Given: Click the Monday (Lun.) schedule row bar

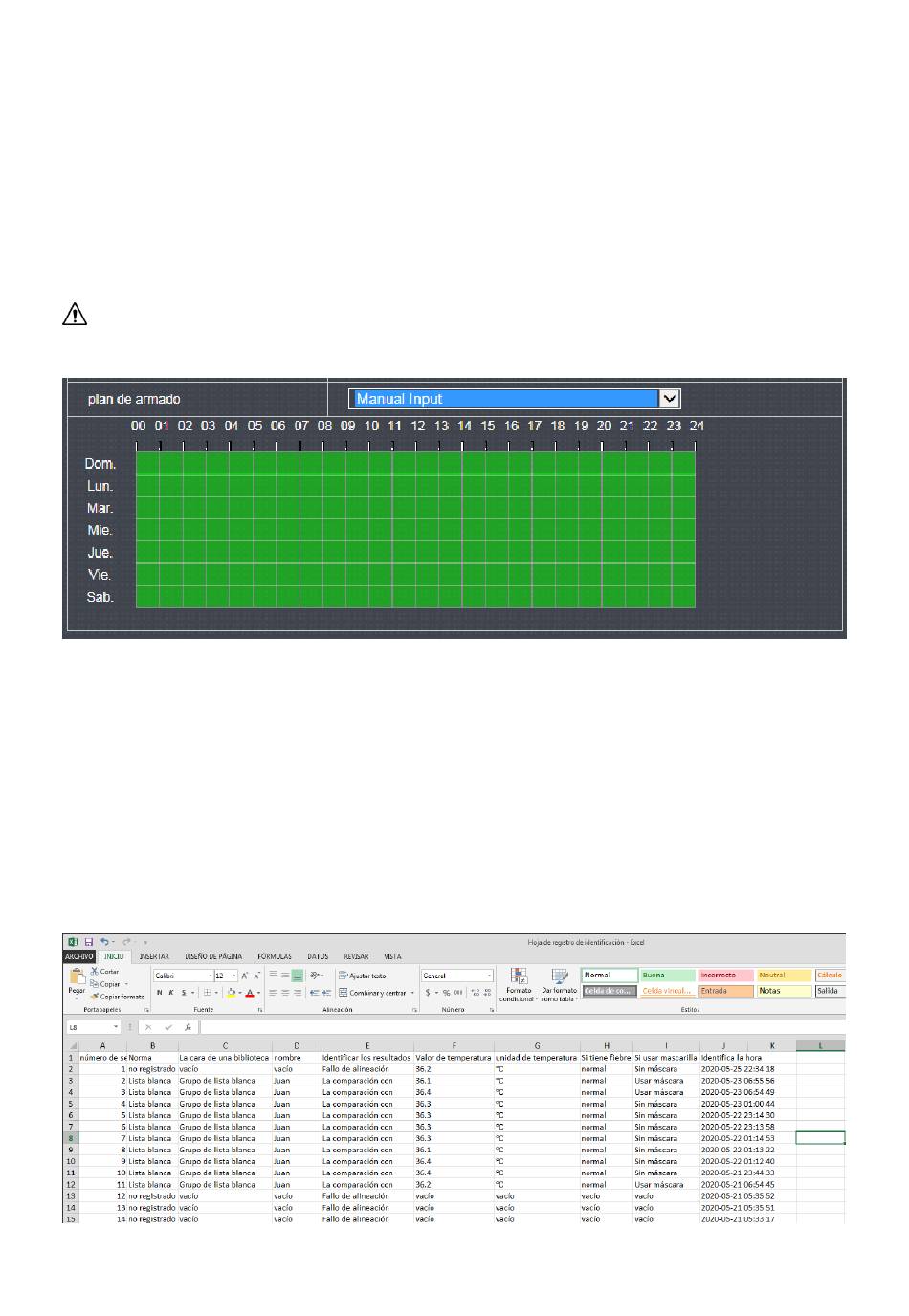Looking at the screenshot, I should point(415,486).
